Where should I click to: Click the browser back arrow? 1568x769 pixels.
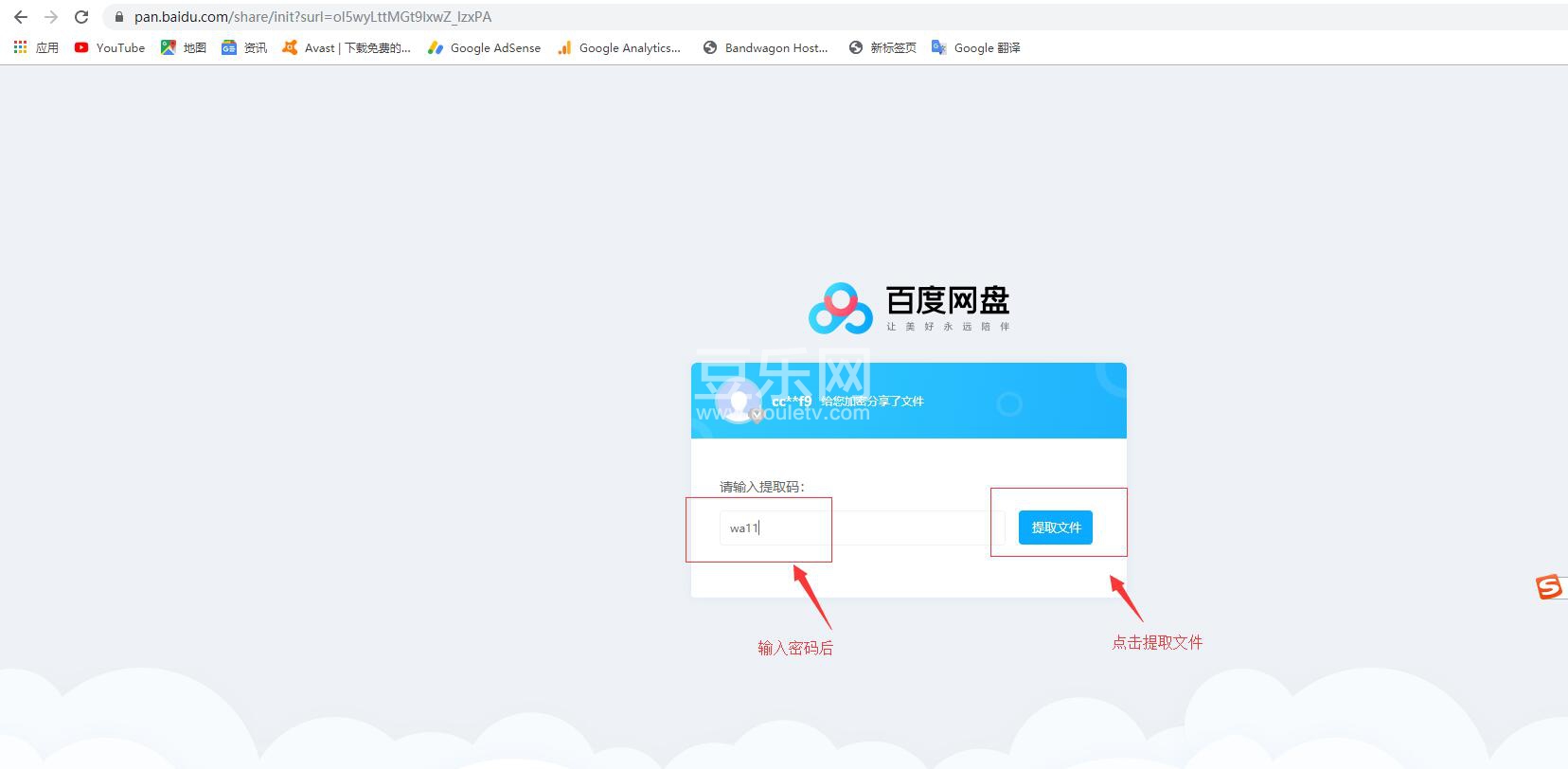coord(21,17)
